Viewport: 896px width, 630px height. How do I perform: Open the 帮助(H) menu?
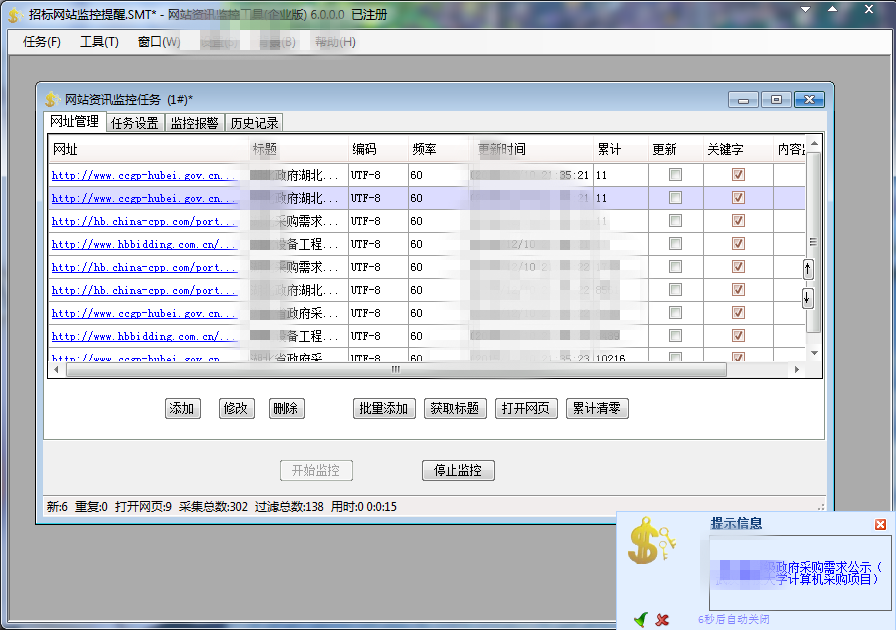click(335, 42)
